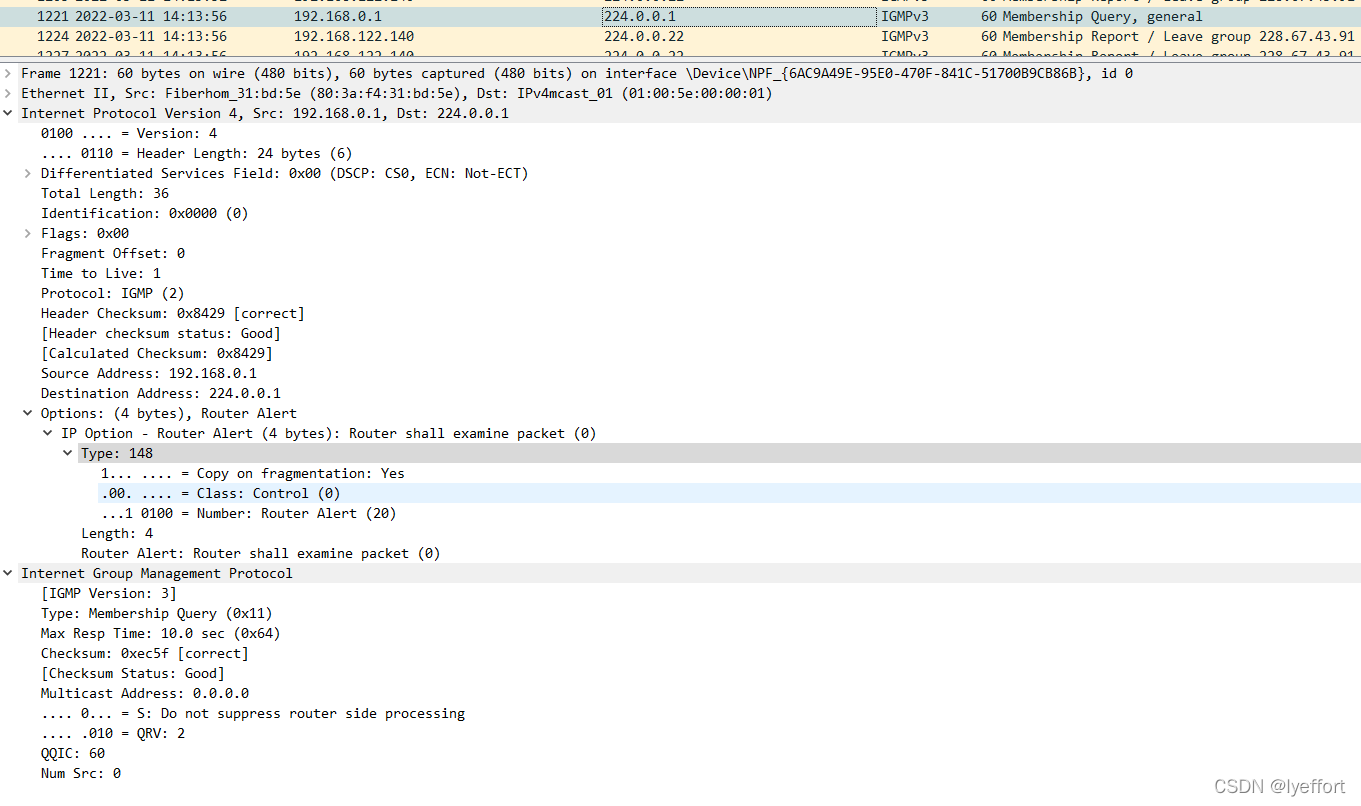Select the Fragment Offset: 0 line

pos(113,253)
